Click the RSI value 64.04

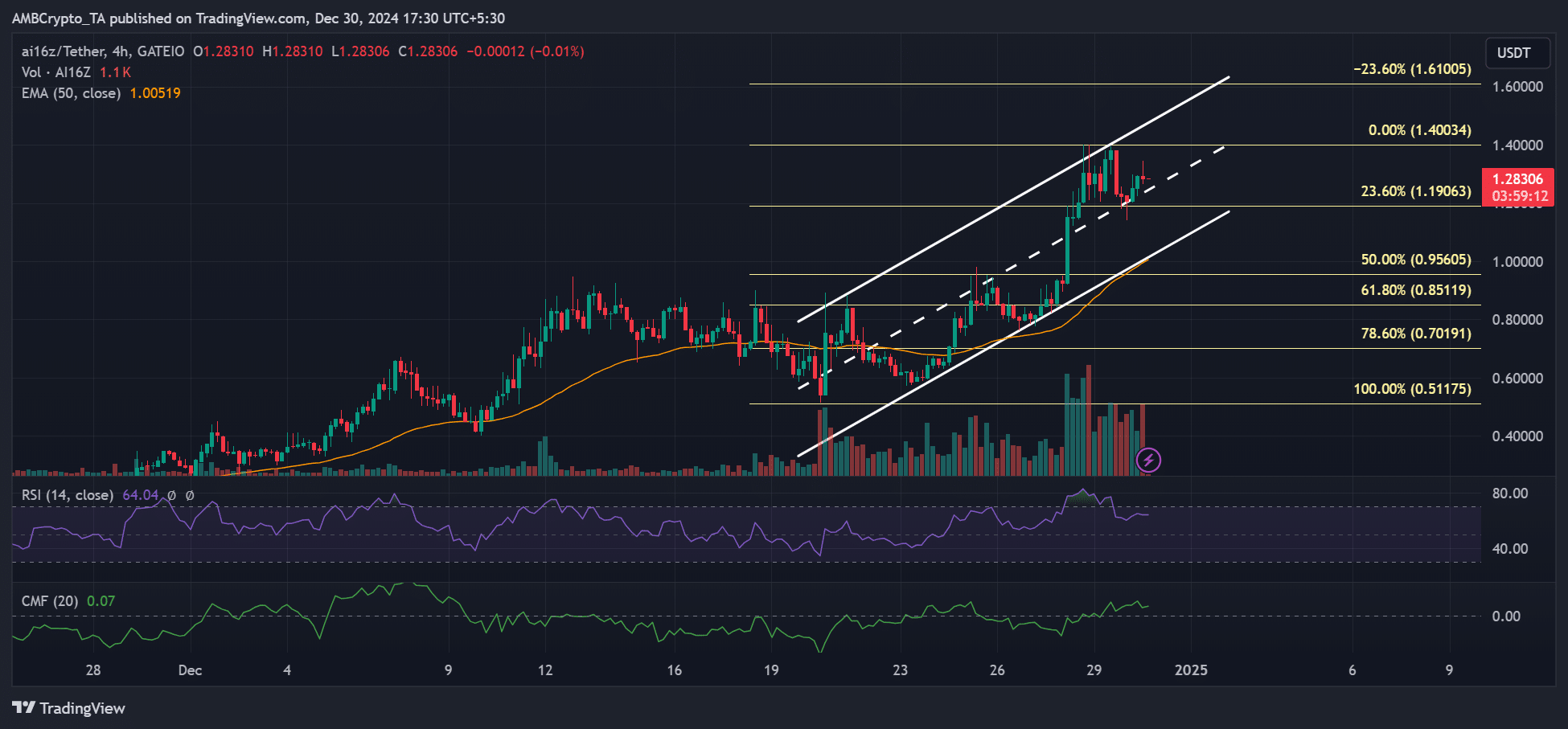coord(141,495)
